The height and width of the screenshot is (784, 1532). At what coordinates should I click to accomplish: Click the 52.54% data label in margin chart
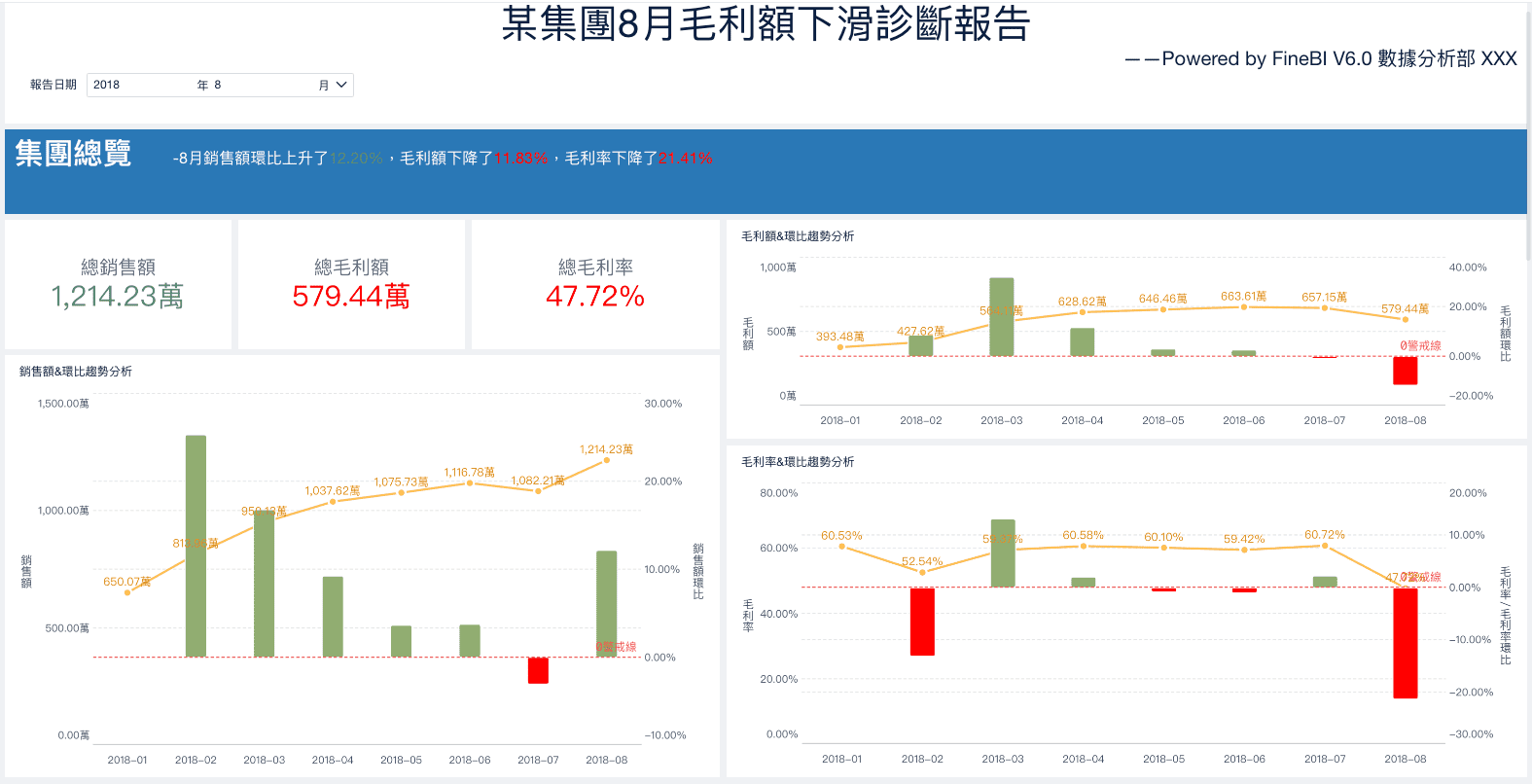point(922,561)
